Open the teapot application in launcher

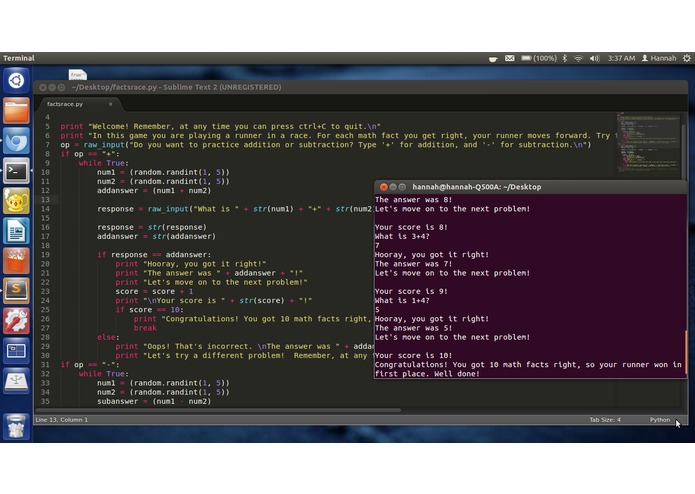tap(16, 201)
